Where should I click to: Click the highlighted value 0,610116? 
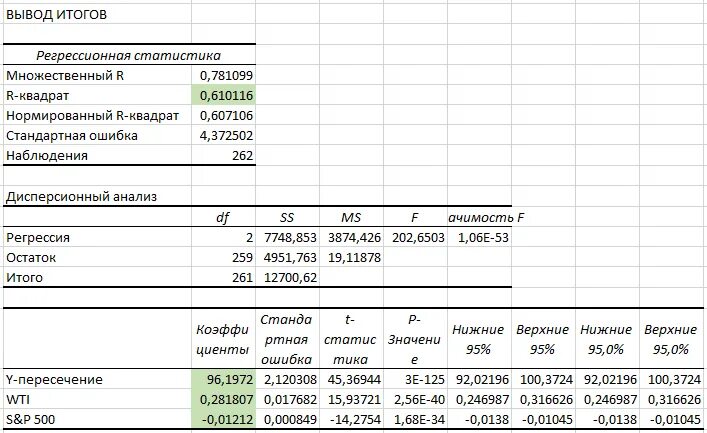pos(226,96)
